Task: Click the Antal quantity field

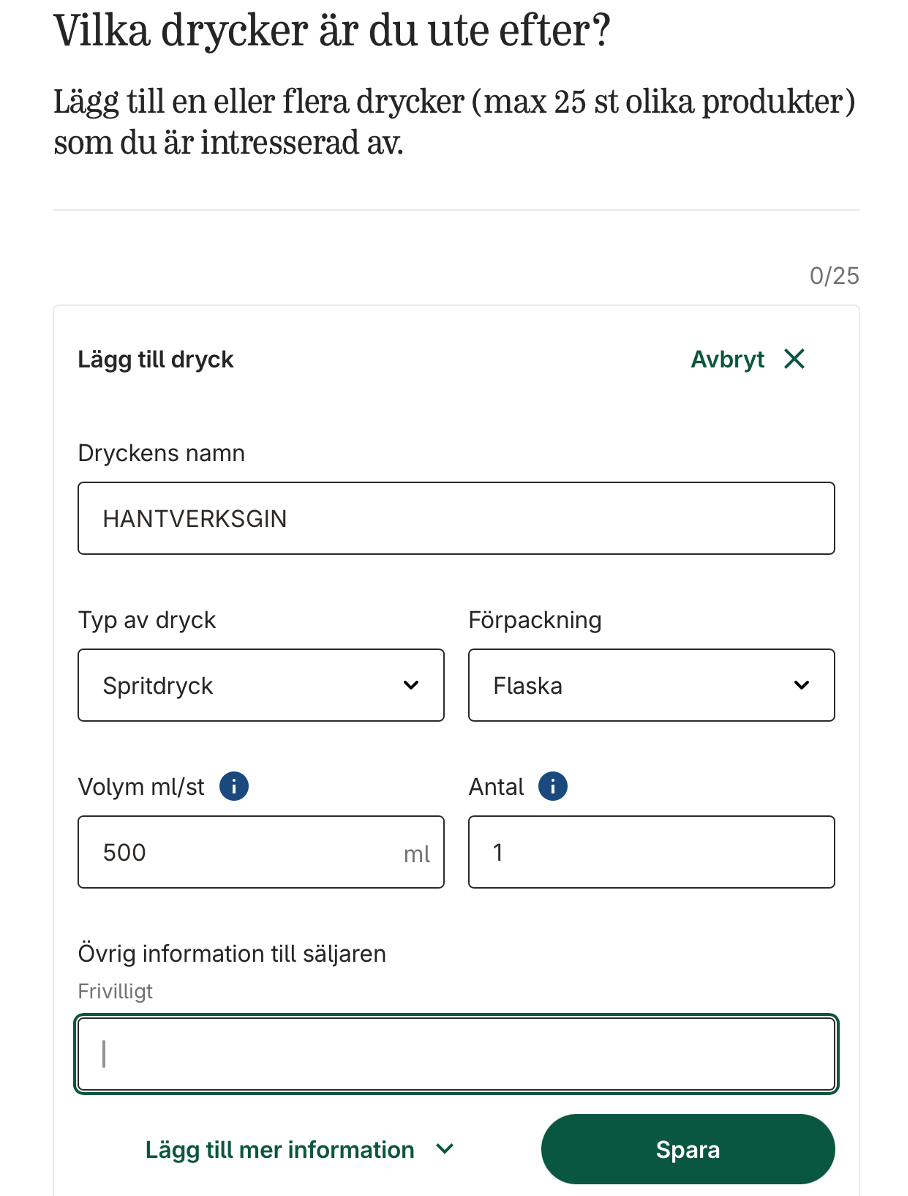Action: 651,852
